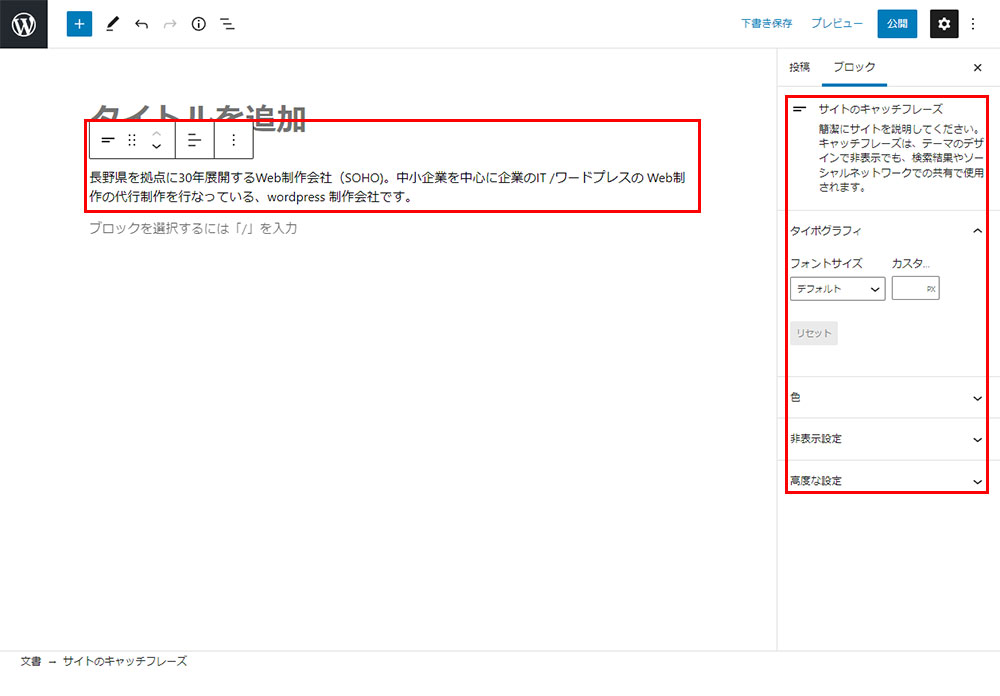Viewport: 1000px width, 696px height.
Task: Grab the block drag handle
Action: (x=132, y=140)
